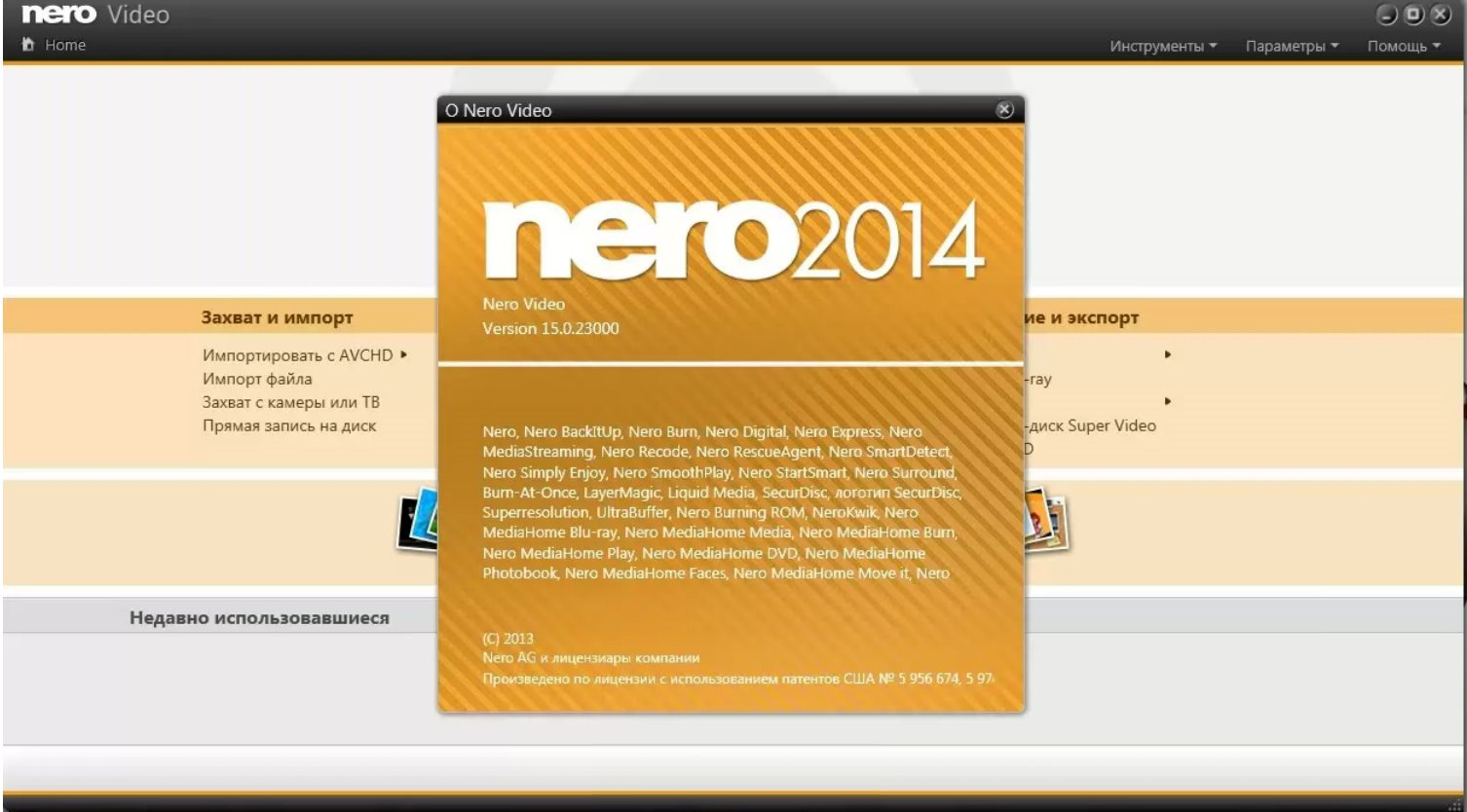Click the Version 15.0.23000 text
Screen dimensions: 1467x812
(550, 328)
